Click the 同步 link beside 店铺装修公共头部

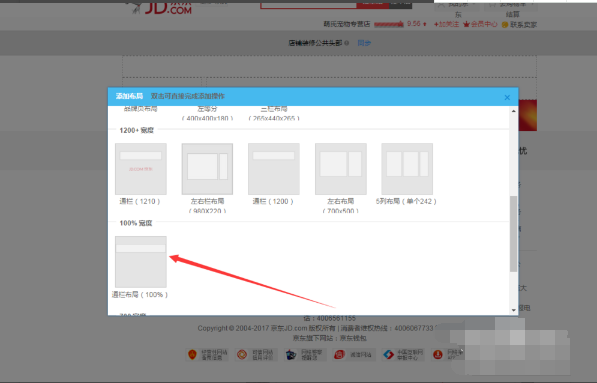[x=364, y=43]
